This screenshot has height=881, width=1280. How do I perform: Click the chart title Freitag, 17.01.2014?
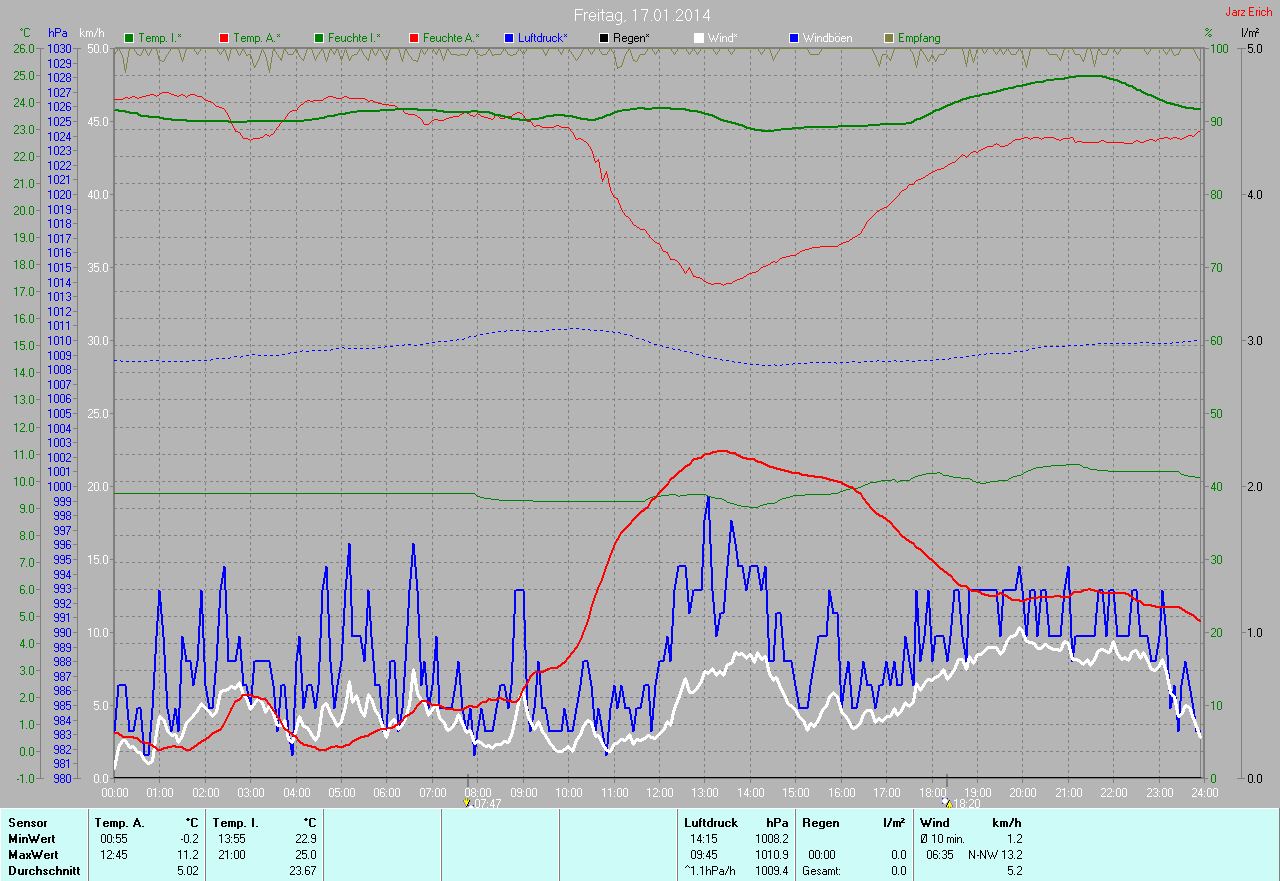[x=642, y=15]
